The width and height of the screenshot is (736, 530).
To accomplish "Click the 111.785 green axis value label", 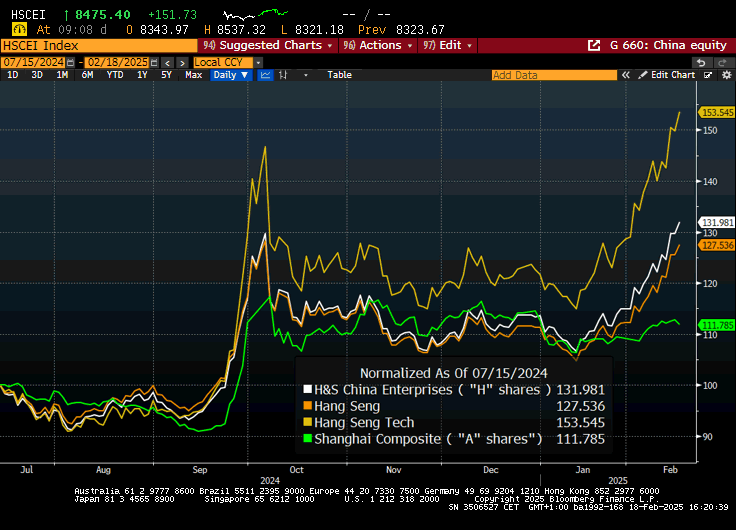I will click(717, 325).
